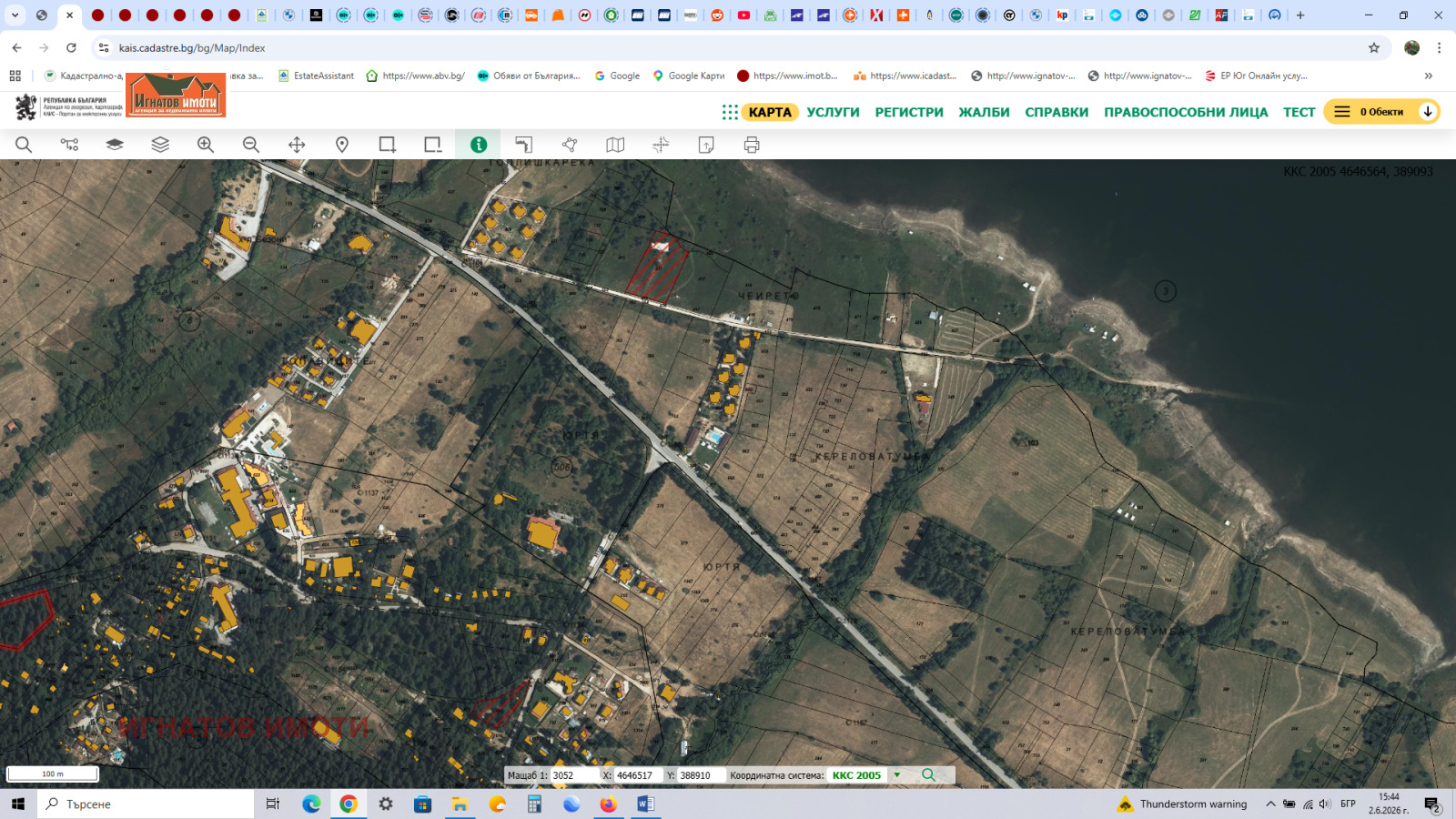Image resolution: width=1456 pixels, height=819 pixels.
Task: Open the ПРАВОСПОСОБНИ ЛИЦА menu
Action: 1186,112
